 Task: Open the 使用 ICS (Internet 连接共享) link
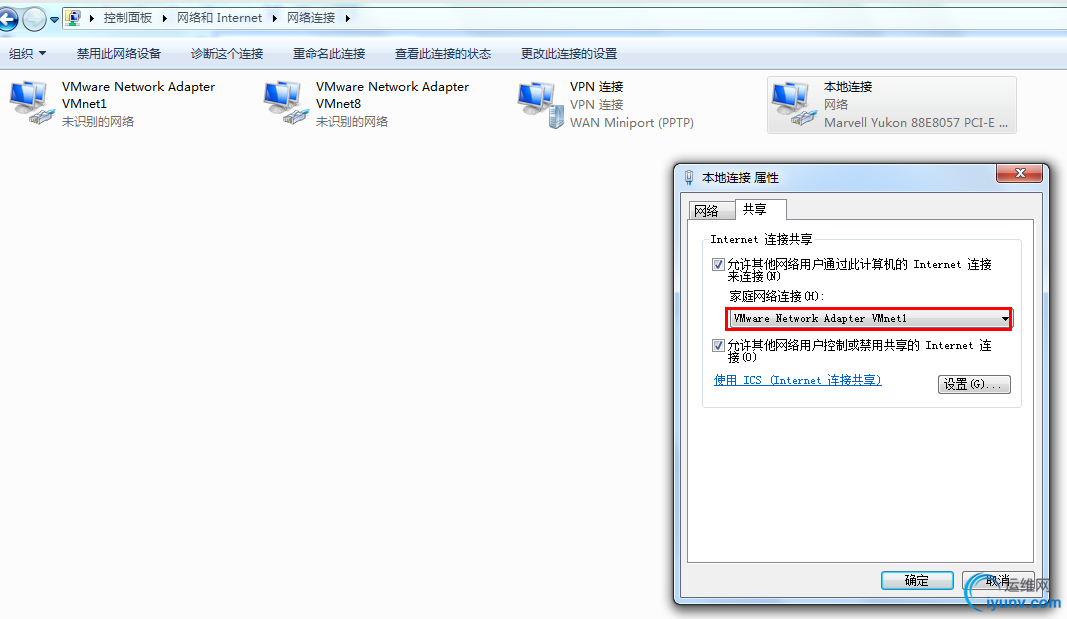(x=798, y=380)
